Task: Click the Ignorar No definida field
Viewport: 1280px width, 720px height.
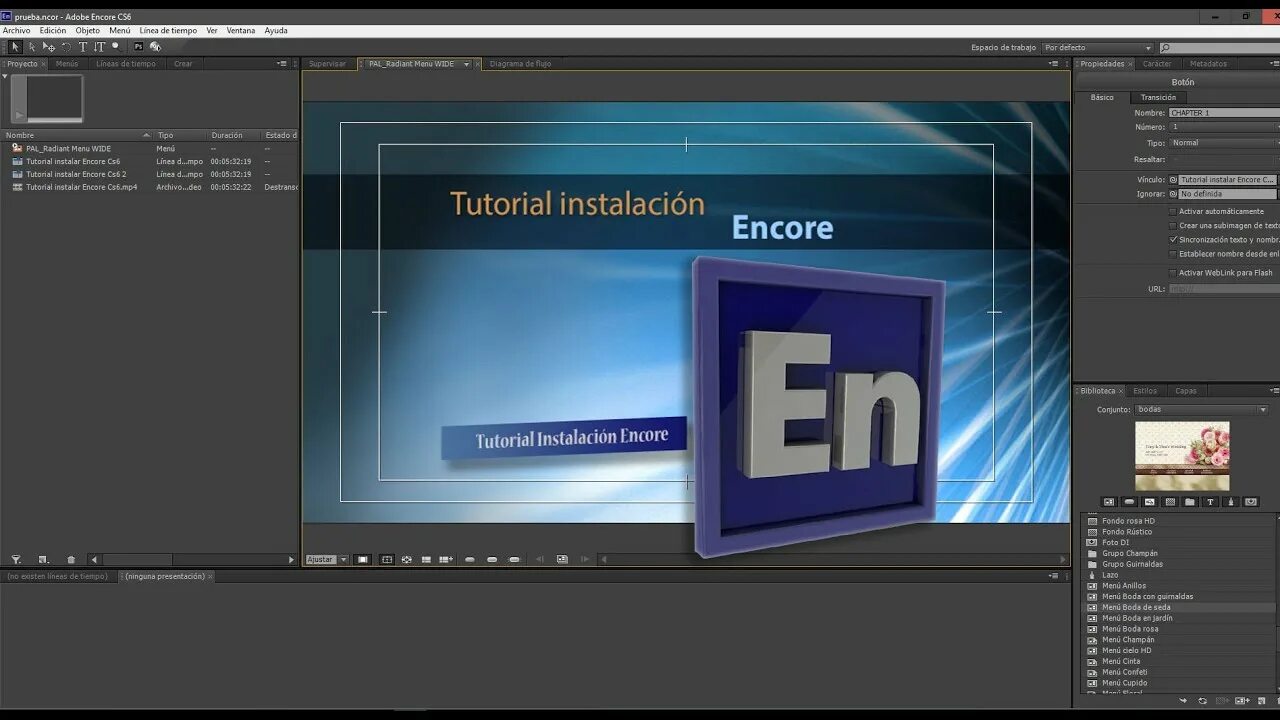Action: [1228, 194]
